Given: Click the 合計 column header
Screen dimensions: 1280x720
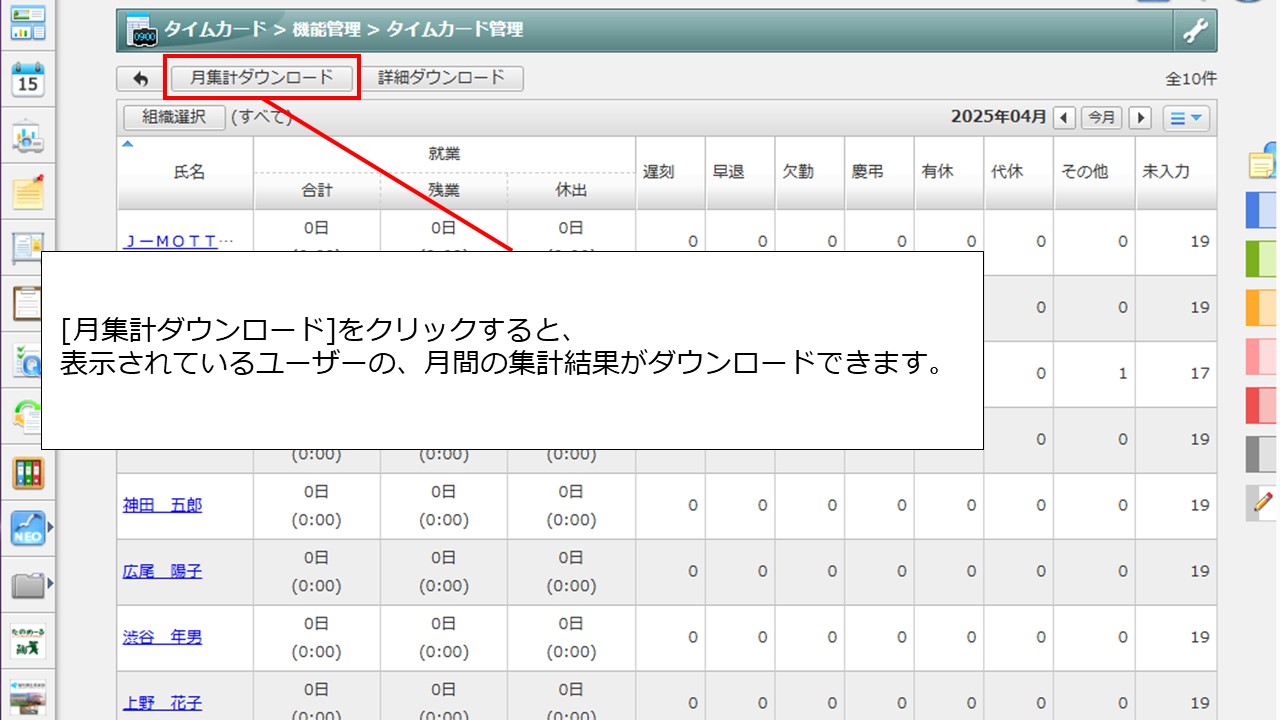Looking at the screenshot, I should (317, 190).
